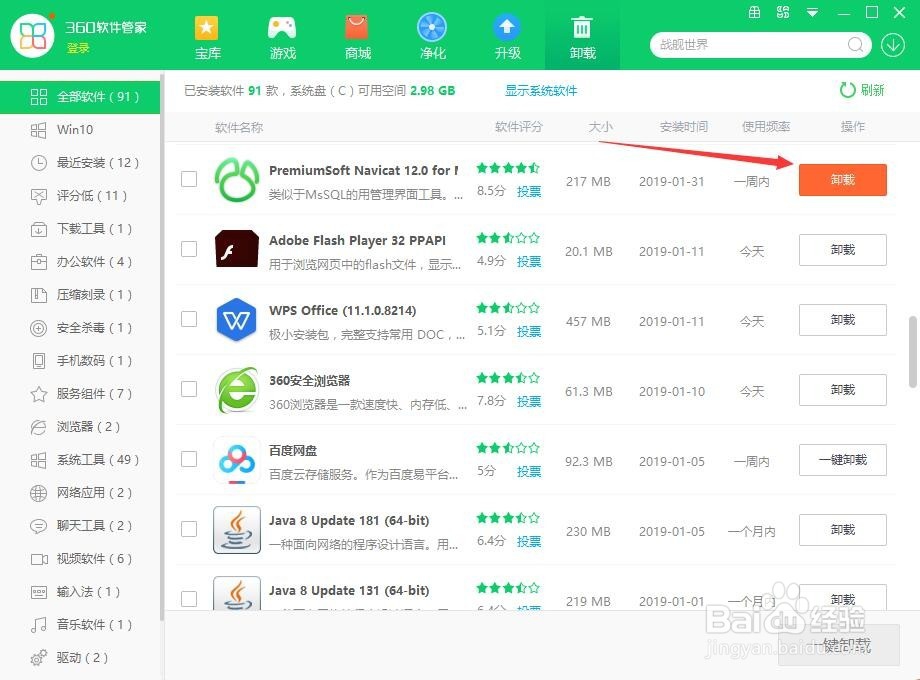Viewport: 920px width, 680px height.
Task: Switch to the 卸载 (uninstall) tab
Action: tap(582, 35)
